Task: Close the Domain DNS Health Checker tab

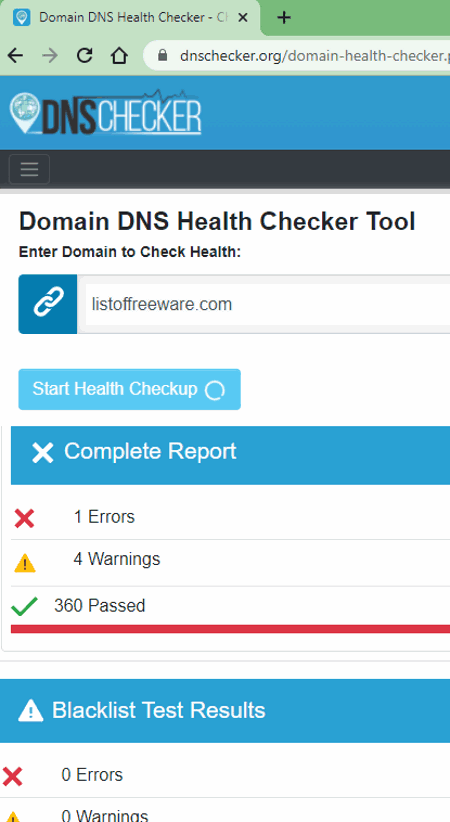Action: coord(242,17)
